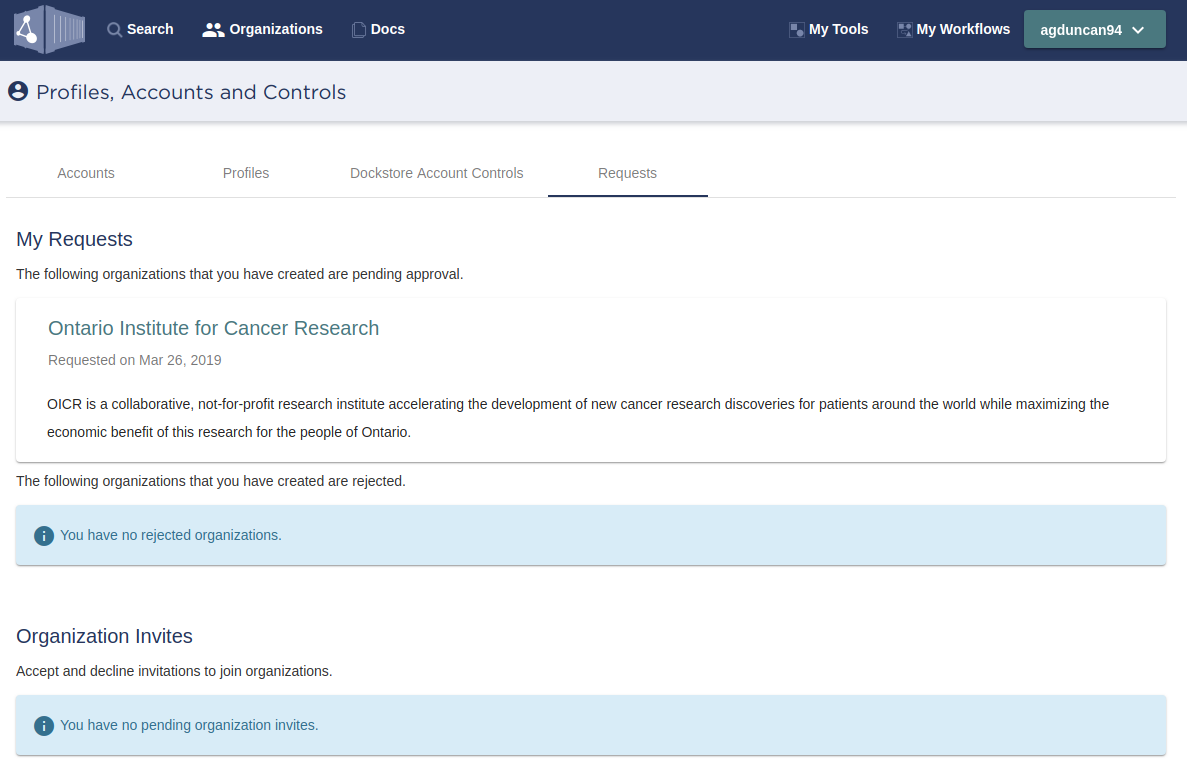Switch to the Accounts tab
This screenshot has height=770, width=1187.
(86, 173)
